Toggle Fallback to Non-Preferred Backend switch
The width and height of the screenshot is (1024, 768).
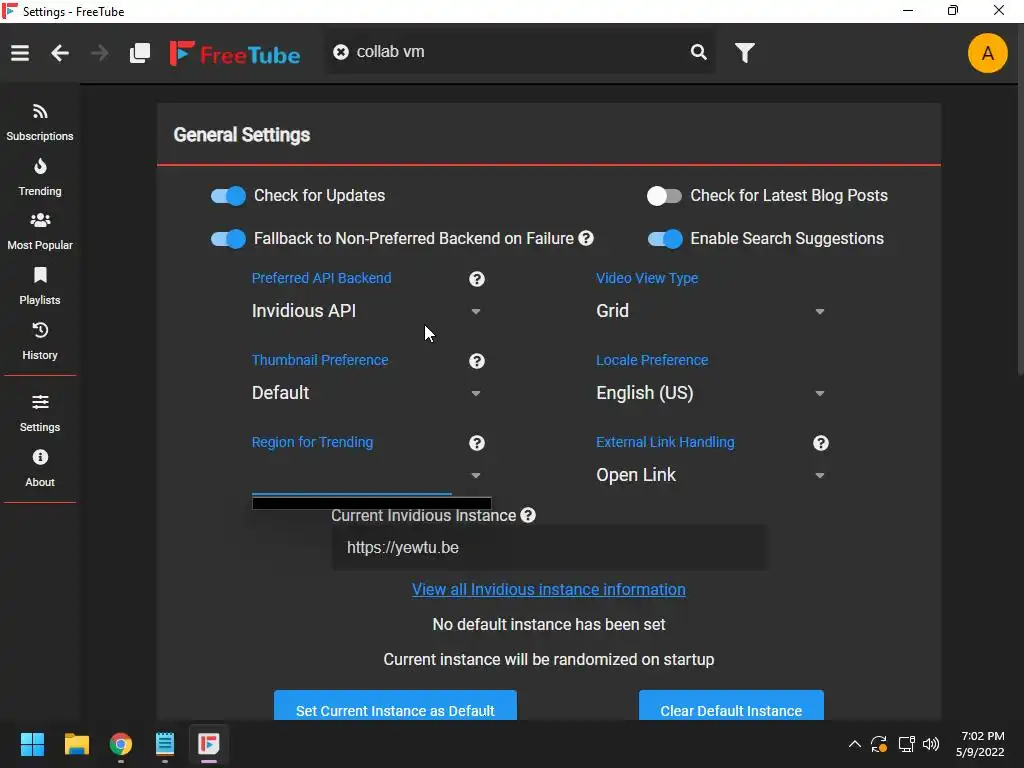tap(228, 239)
